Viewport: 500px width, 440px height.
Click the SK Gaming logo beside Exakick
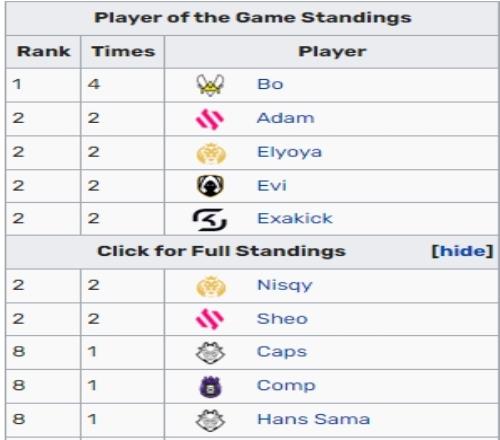[210, 219]
